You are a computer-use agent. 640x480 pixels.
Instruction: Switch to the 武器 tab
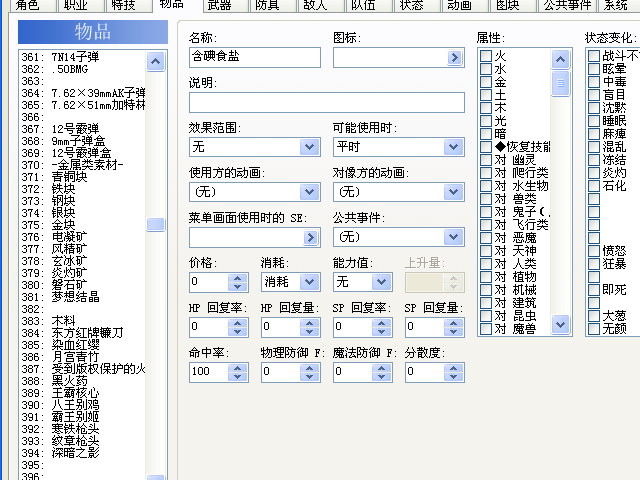click(x=219, y=5)
